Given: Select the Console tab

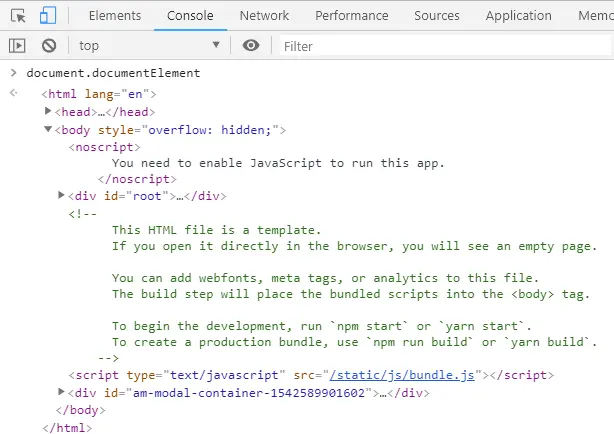Looking at the screenshot, I should [x=190, y=16].
